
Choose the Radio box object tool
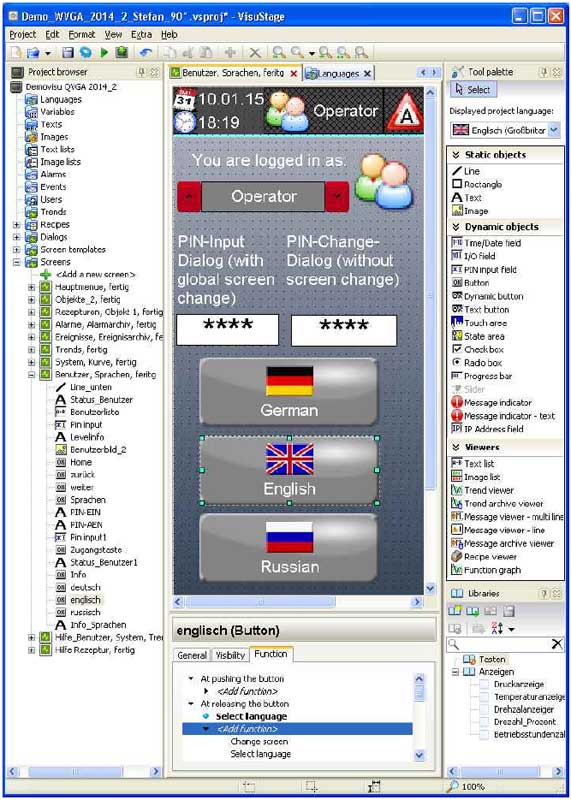477,363
